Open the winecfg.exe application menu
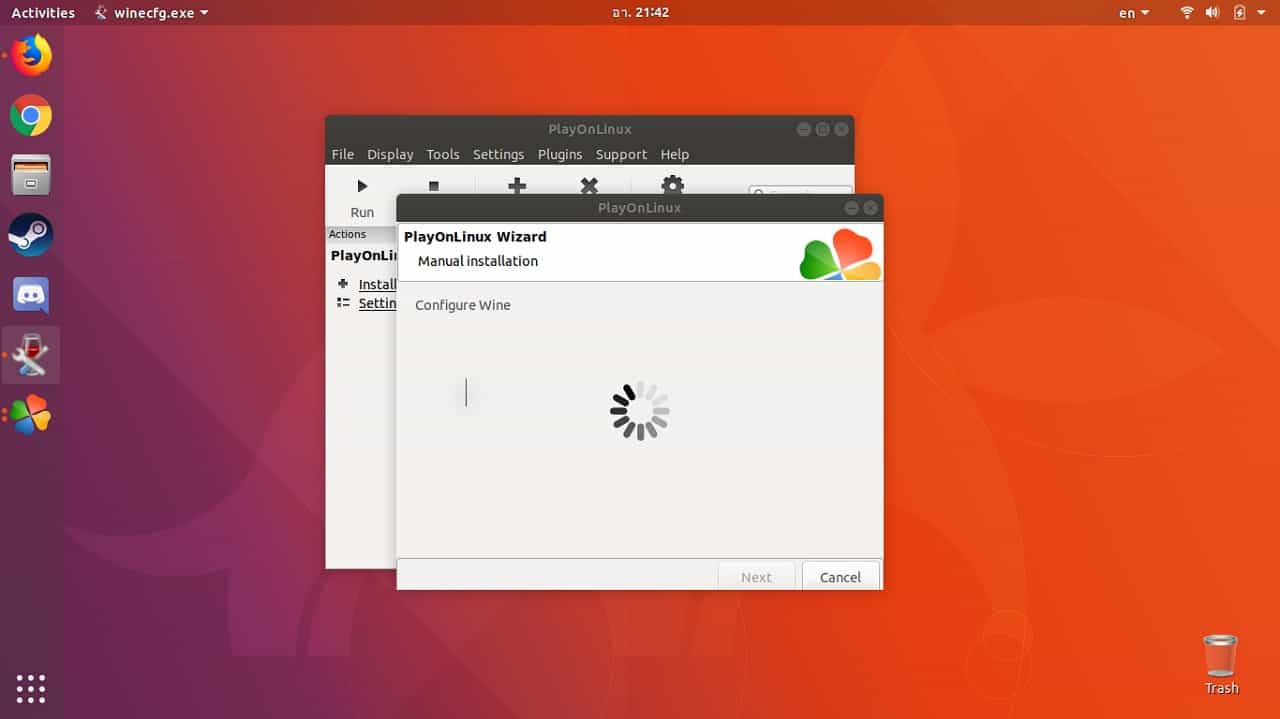This screenshot has height=719, width=1280. point(152,13)
